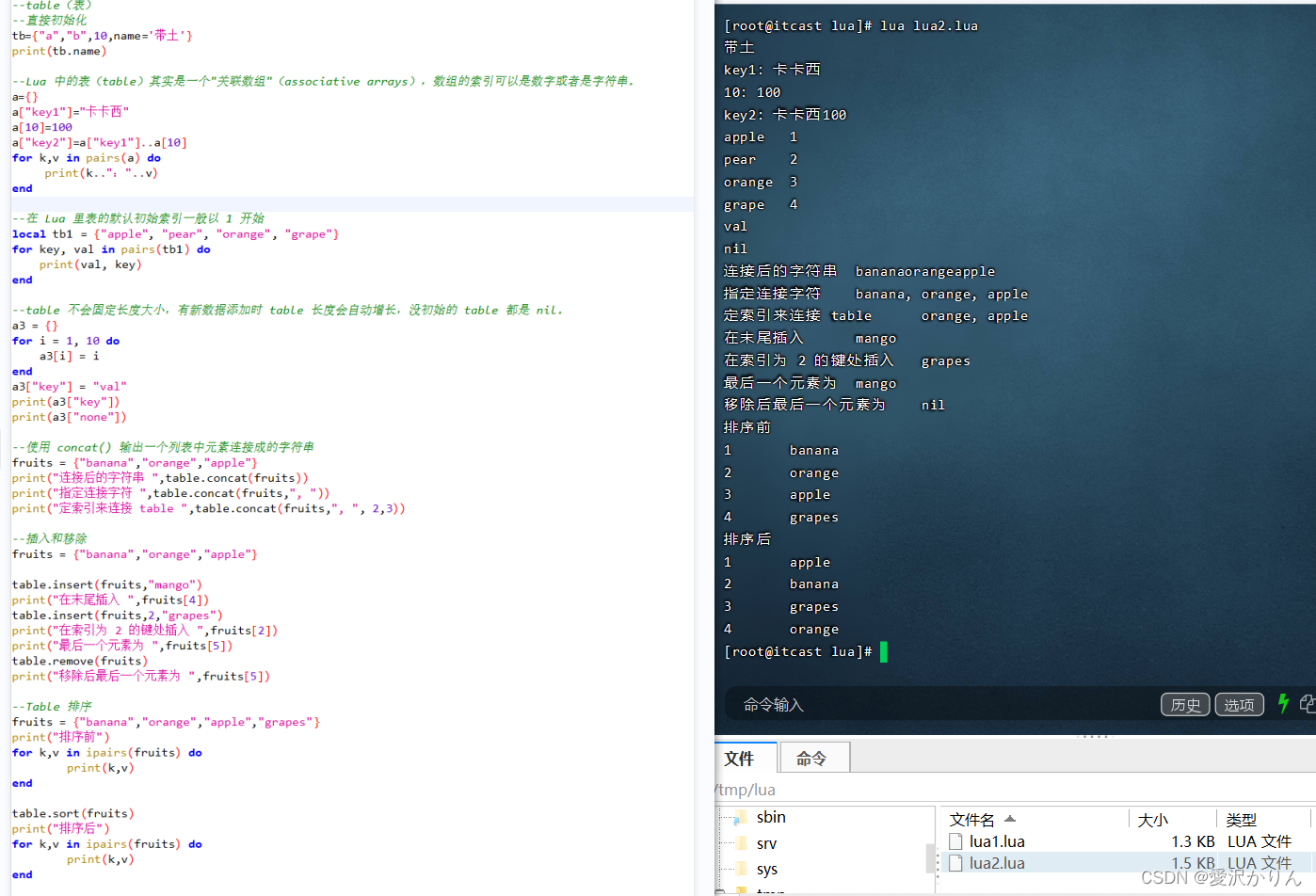The height and width of the screenshot is (896, 1316).
Task: Click comment line '--插入和移除'
Action: (49, 538)
